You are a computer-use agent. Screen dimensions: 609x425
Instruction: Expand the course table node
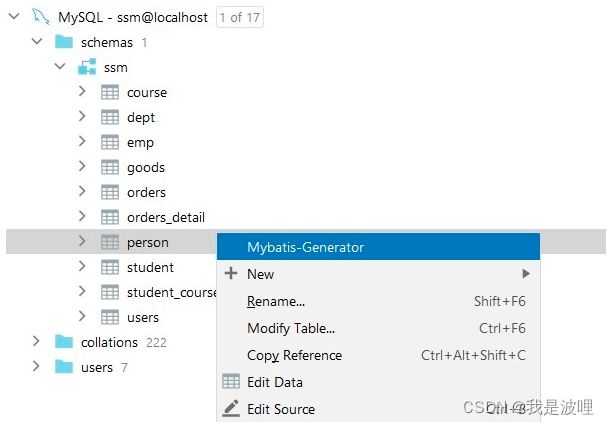tap(82, 91)
